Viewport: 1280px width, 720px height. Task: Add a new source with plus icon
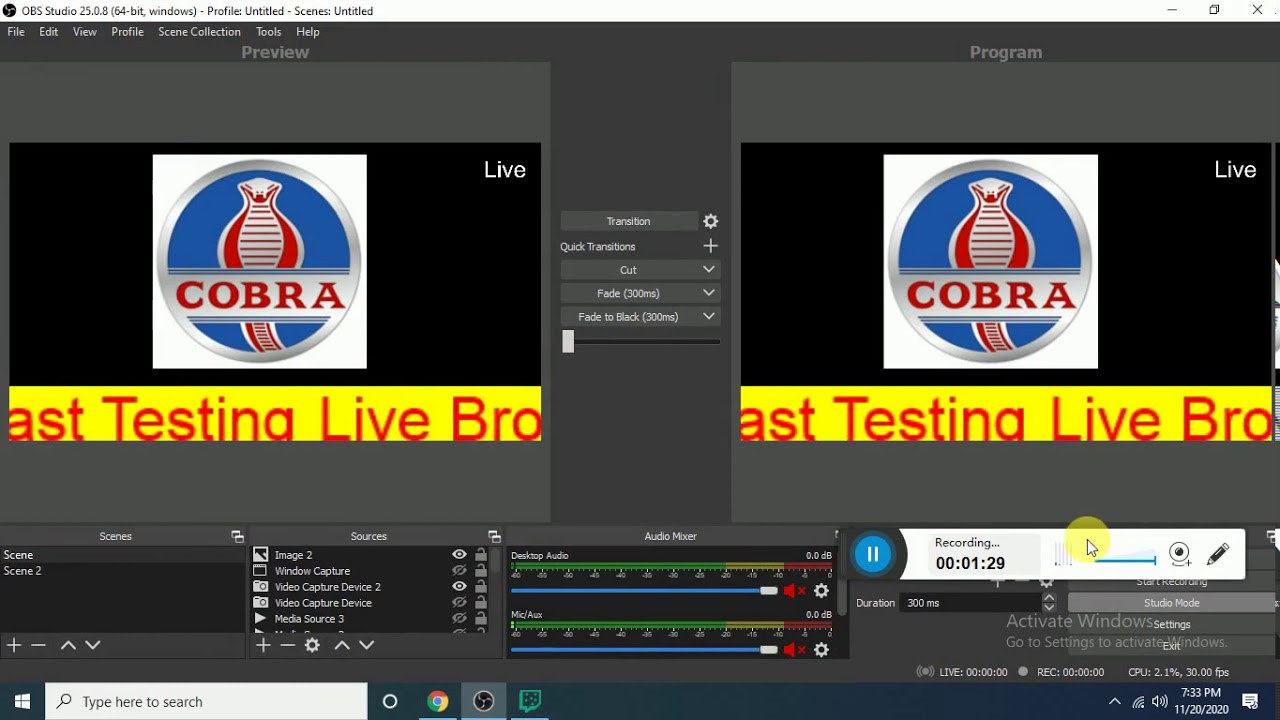click(x=263, y=645)
